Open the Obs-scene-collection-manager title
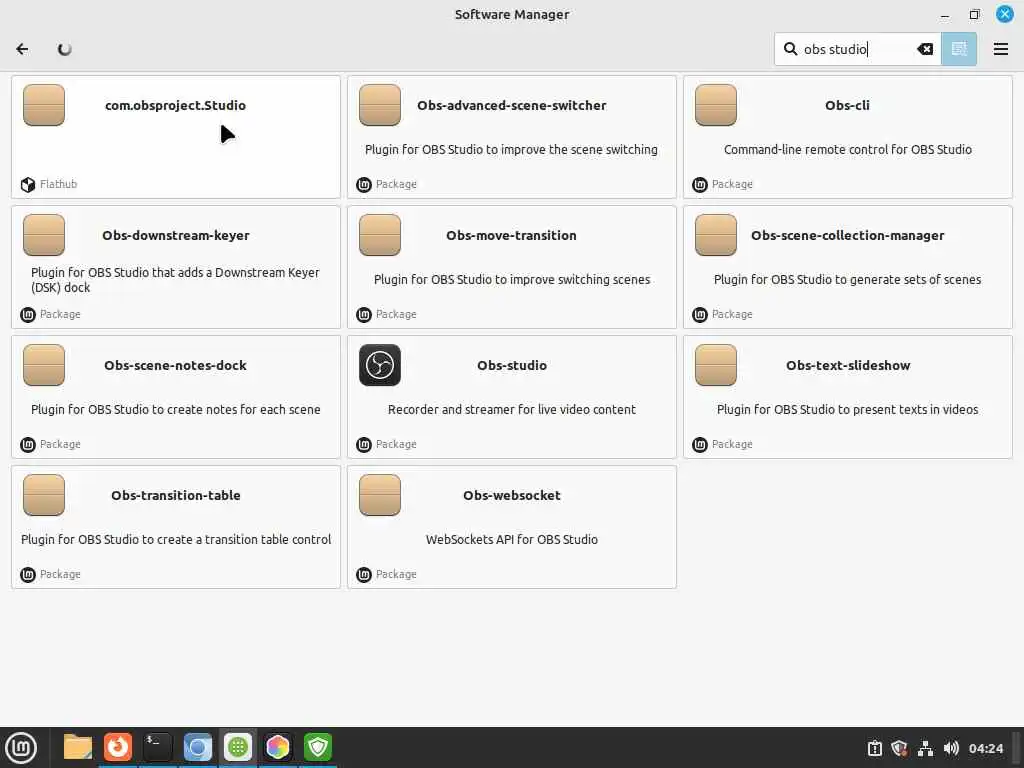The image size is (1024, 768). point(847,235)
